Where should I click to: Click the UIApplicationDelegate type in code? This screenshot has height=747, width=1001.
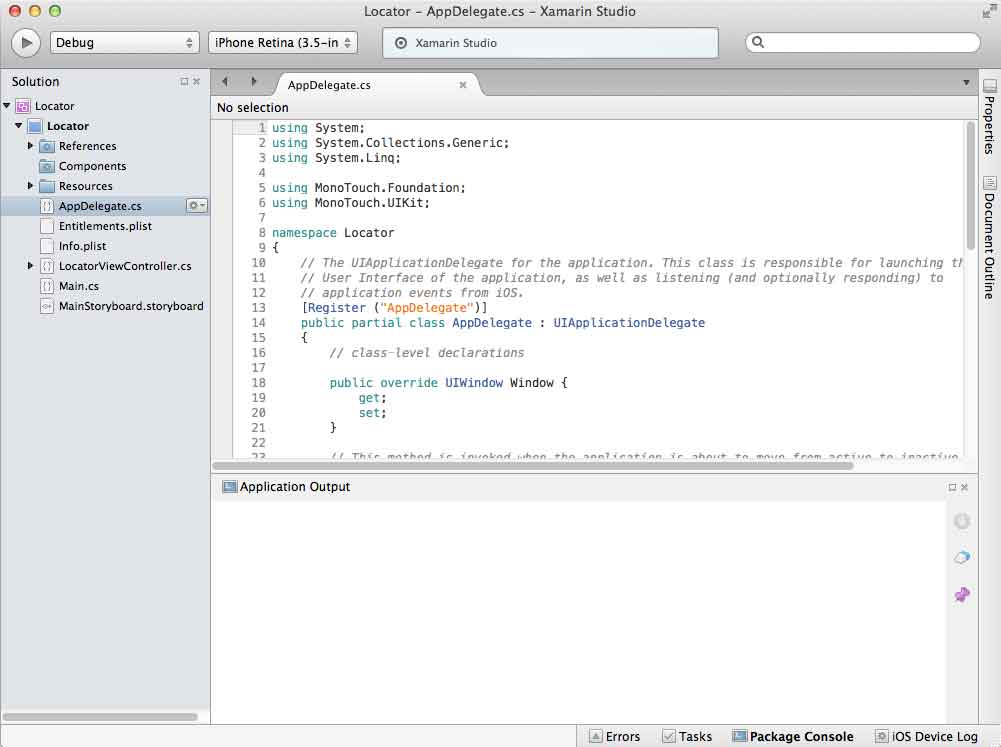pos(629,322)
